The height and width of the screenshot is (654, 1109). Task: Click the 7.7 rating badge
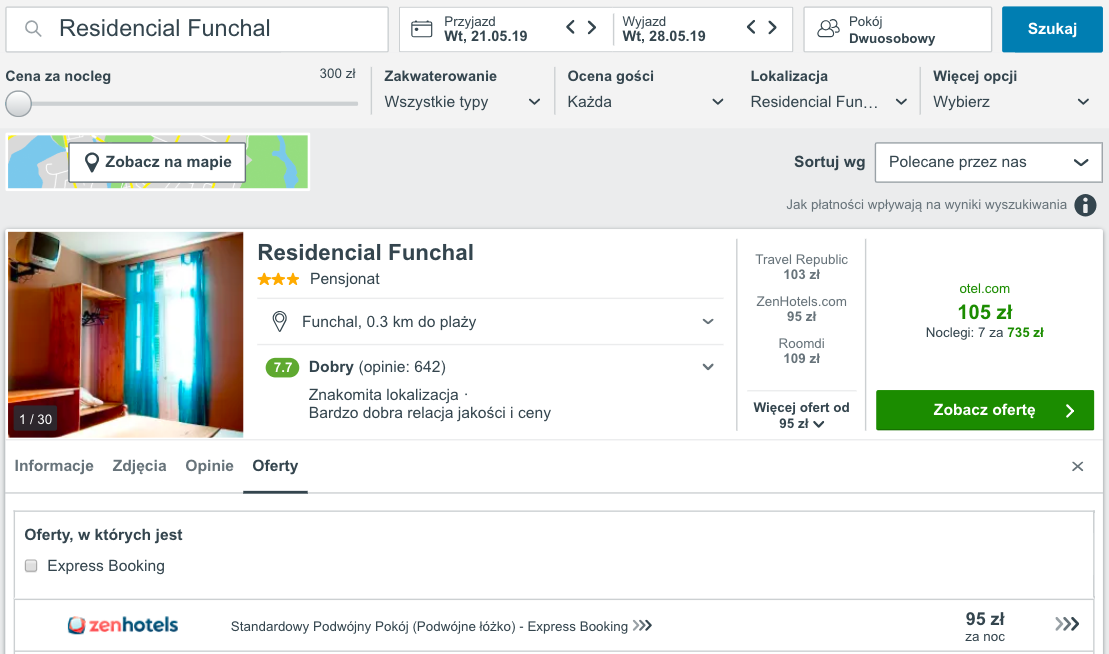click(x=282, y=368)
